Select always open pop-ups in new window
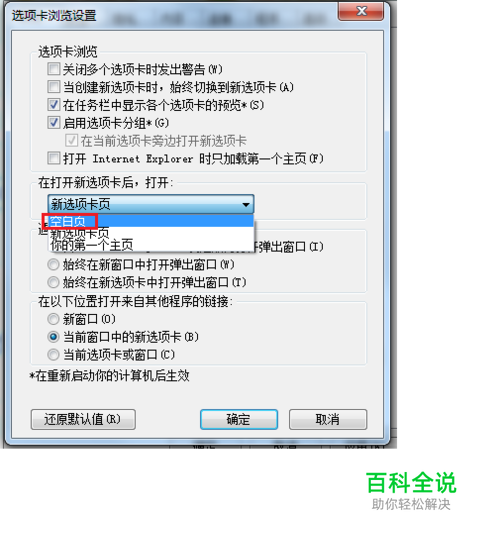Viewport: 500px width, 543px height. pos(53,265)
